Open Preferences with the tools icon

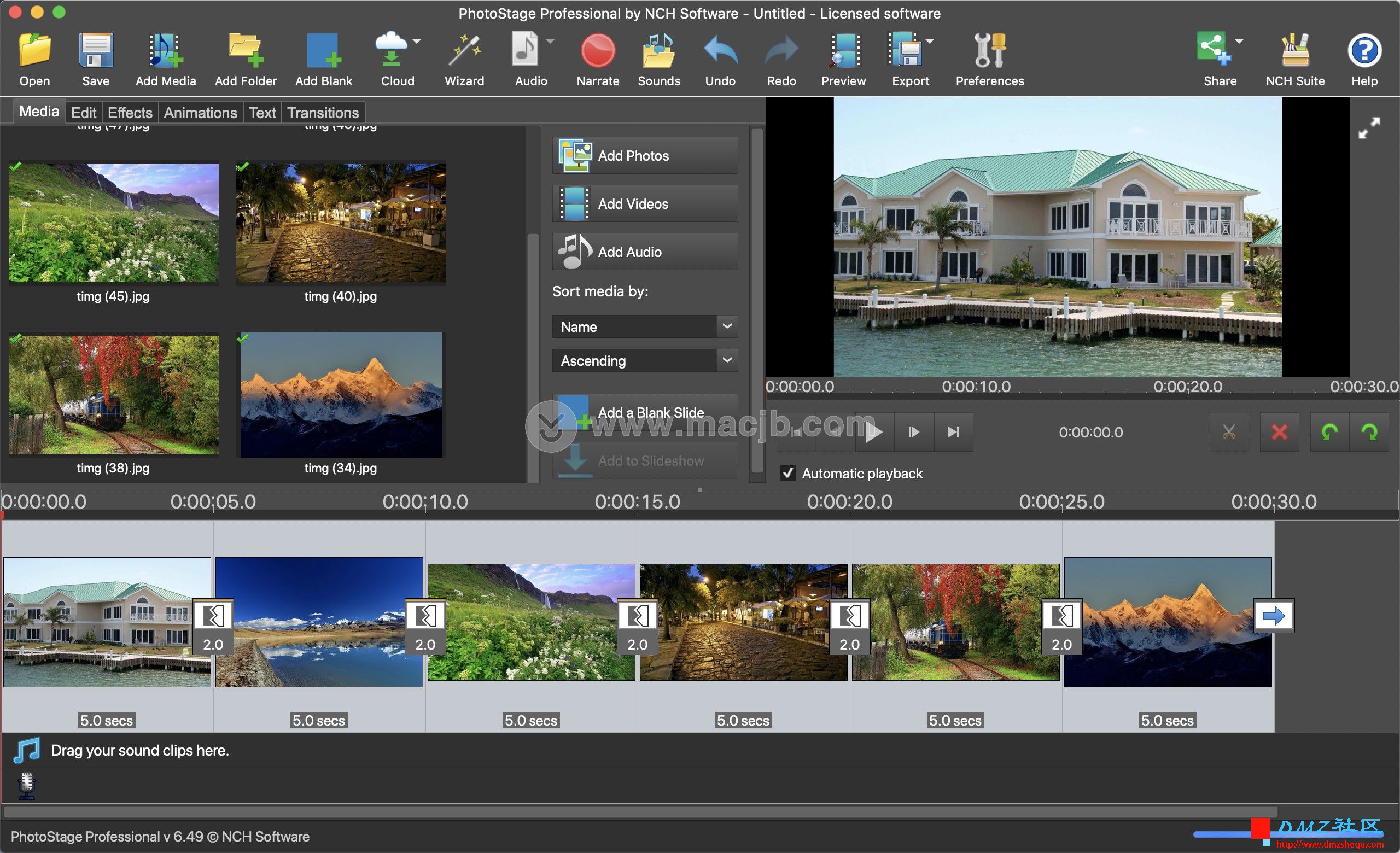990,50
